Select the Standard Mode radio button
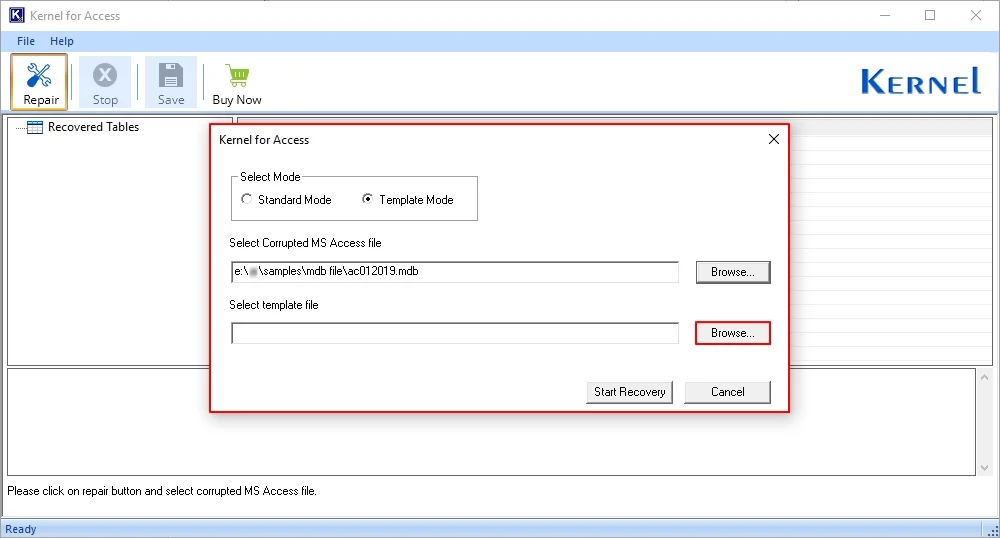Viewport: 1000px width, 538px height. pyautogui.click(x=246, y=199)
